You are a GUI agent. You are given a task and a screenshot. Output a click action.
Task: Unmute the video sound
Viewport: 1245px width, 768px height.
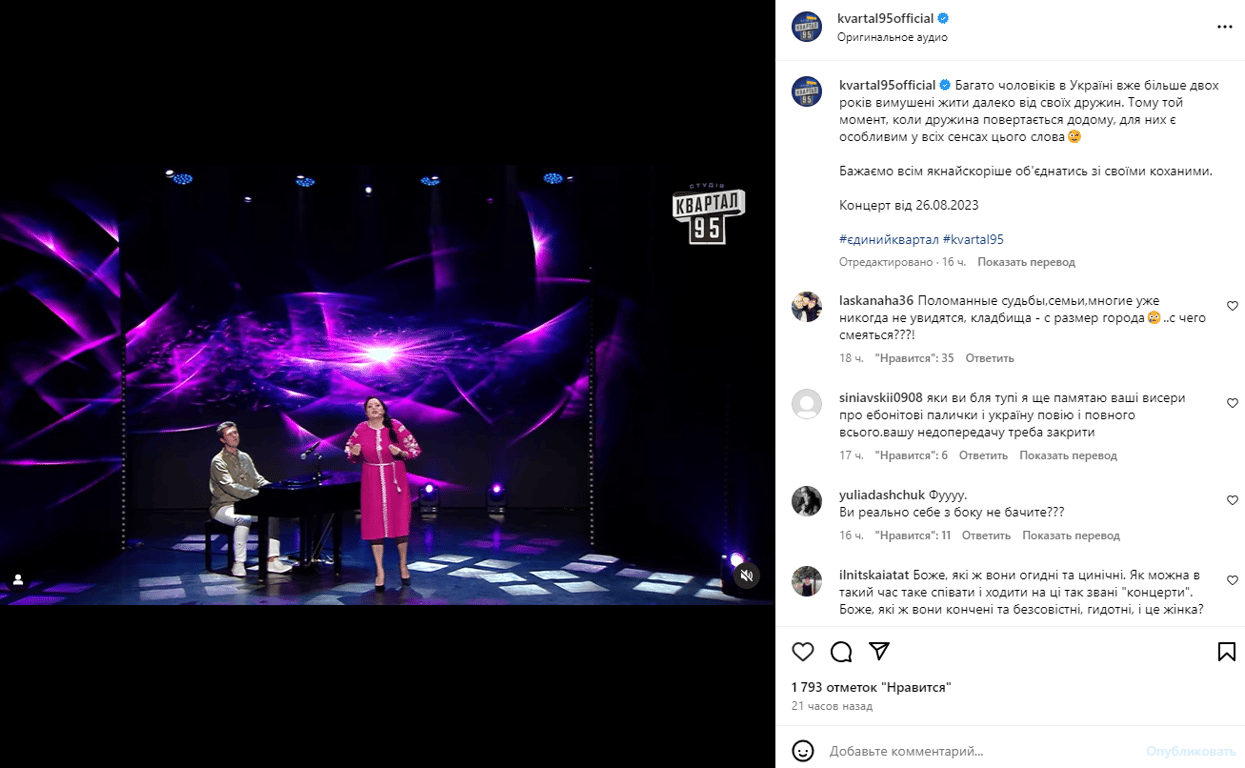tap(746, 575)
